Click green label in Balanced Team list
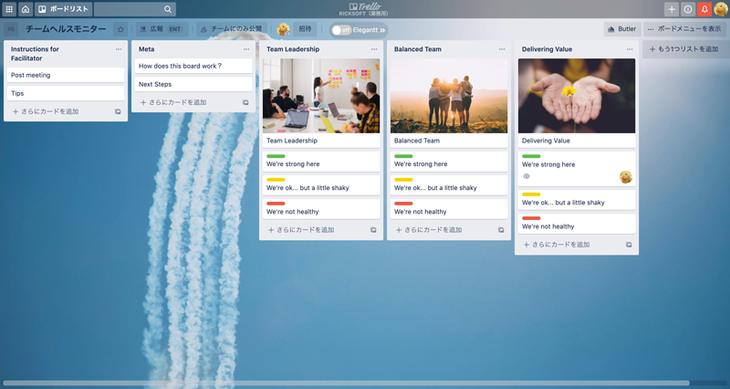 tap(403, 156)
